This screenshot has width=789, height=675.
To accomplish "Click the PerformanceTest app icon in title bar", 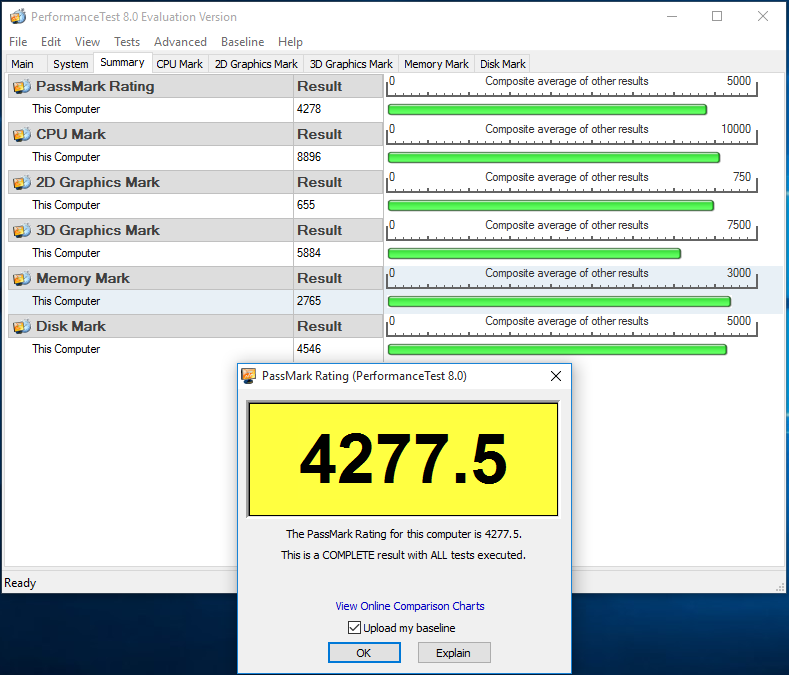I will coord(18,17).
